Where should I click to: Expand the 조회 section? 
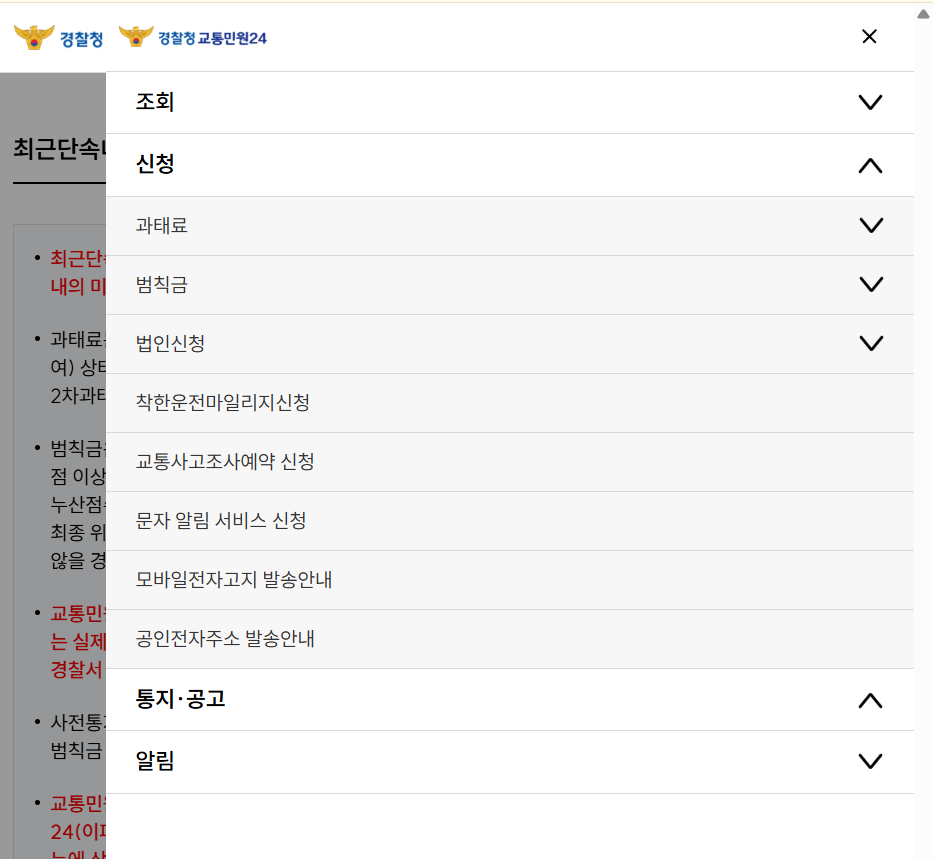point(869,102)
